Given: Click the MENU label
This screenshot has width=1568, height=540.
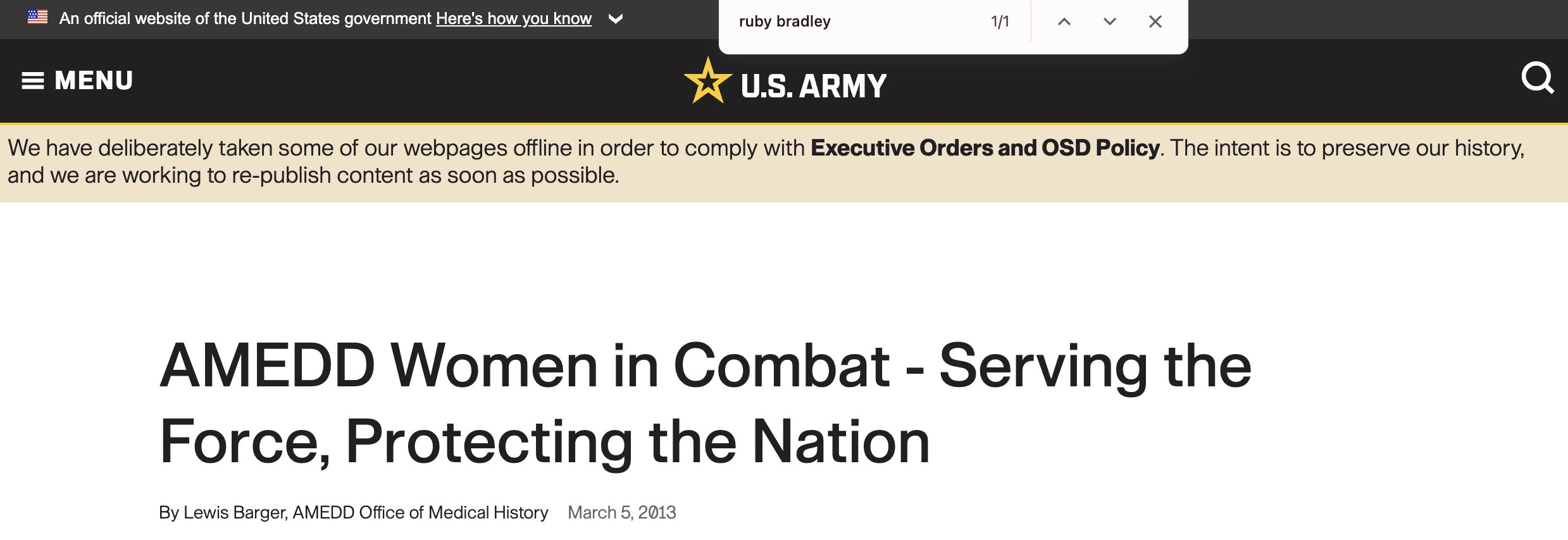Looking at the screenshot, I should pos(94,81).
